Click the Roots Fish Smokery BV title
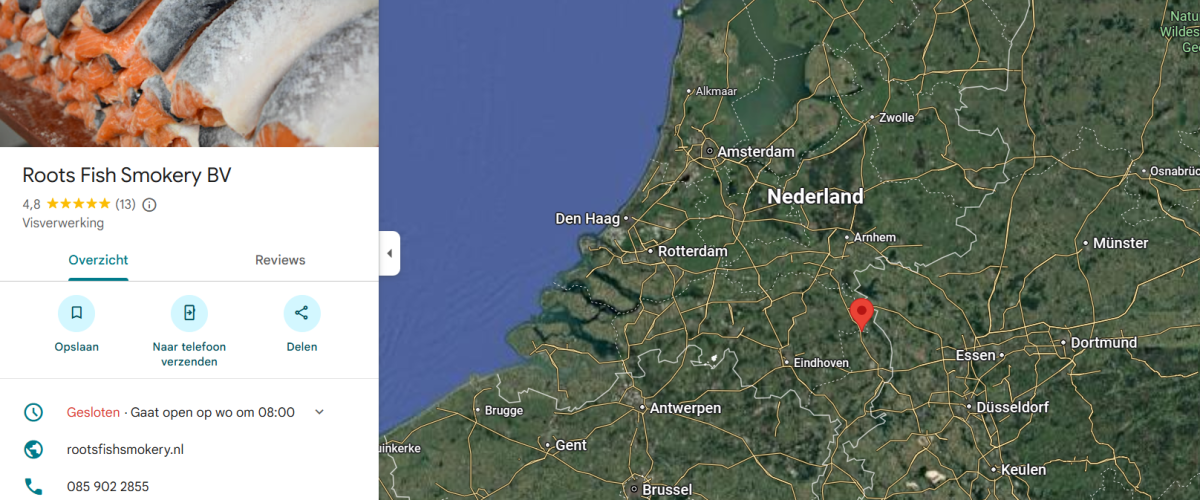Image resolution: width=1200 pixels, height=500 pixels. (127, 175)
